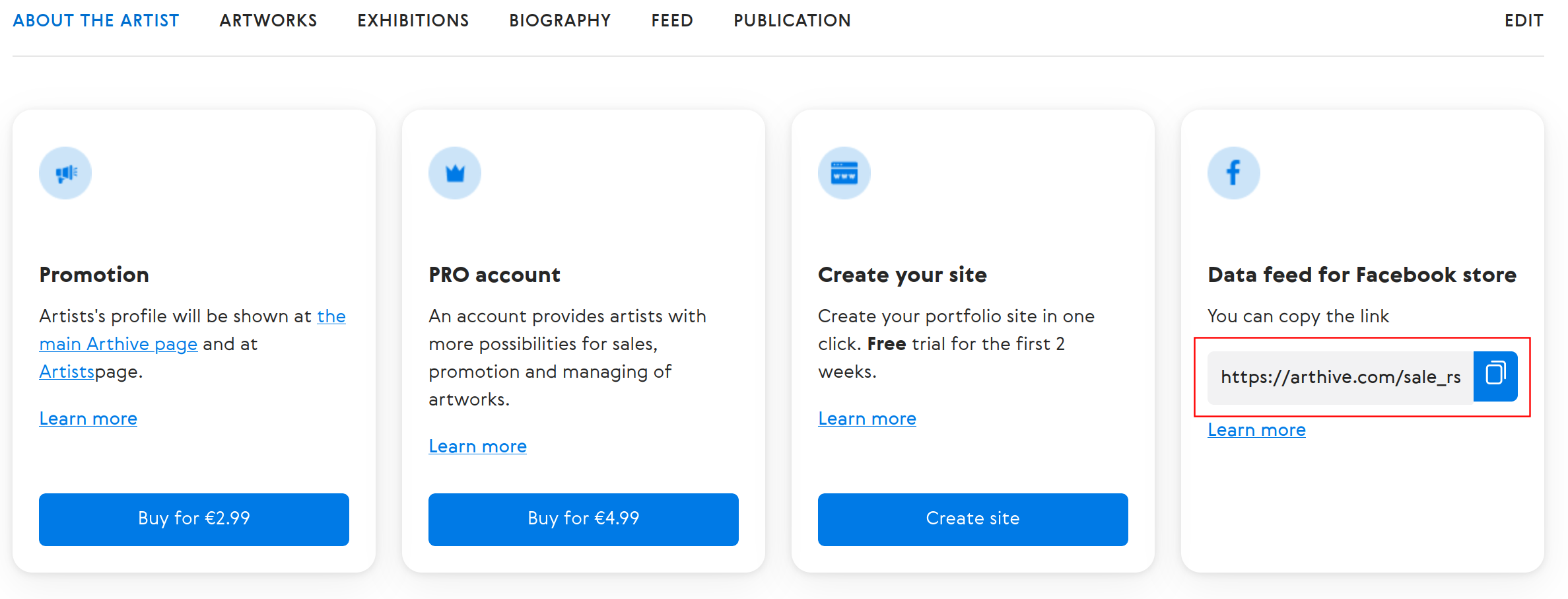Click the arthive.com sale feed URL field

[1340, 377]
